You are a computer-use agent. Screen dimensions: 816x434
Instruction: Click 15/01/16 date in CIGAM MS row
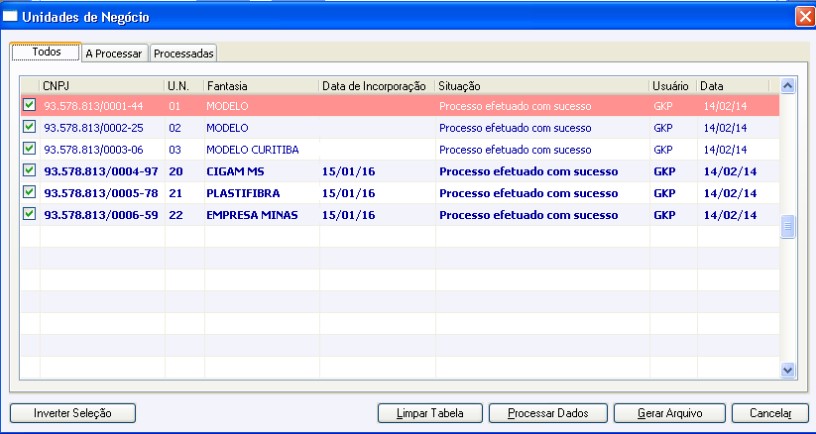(349, 172)
